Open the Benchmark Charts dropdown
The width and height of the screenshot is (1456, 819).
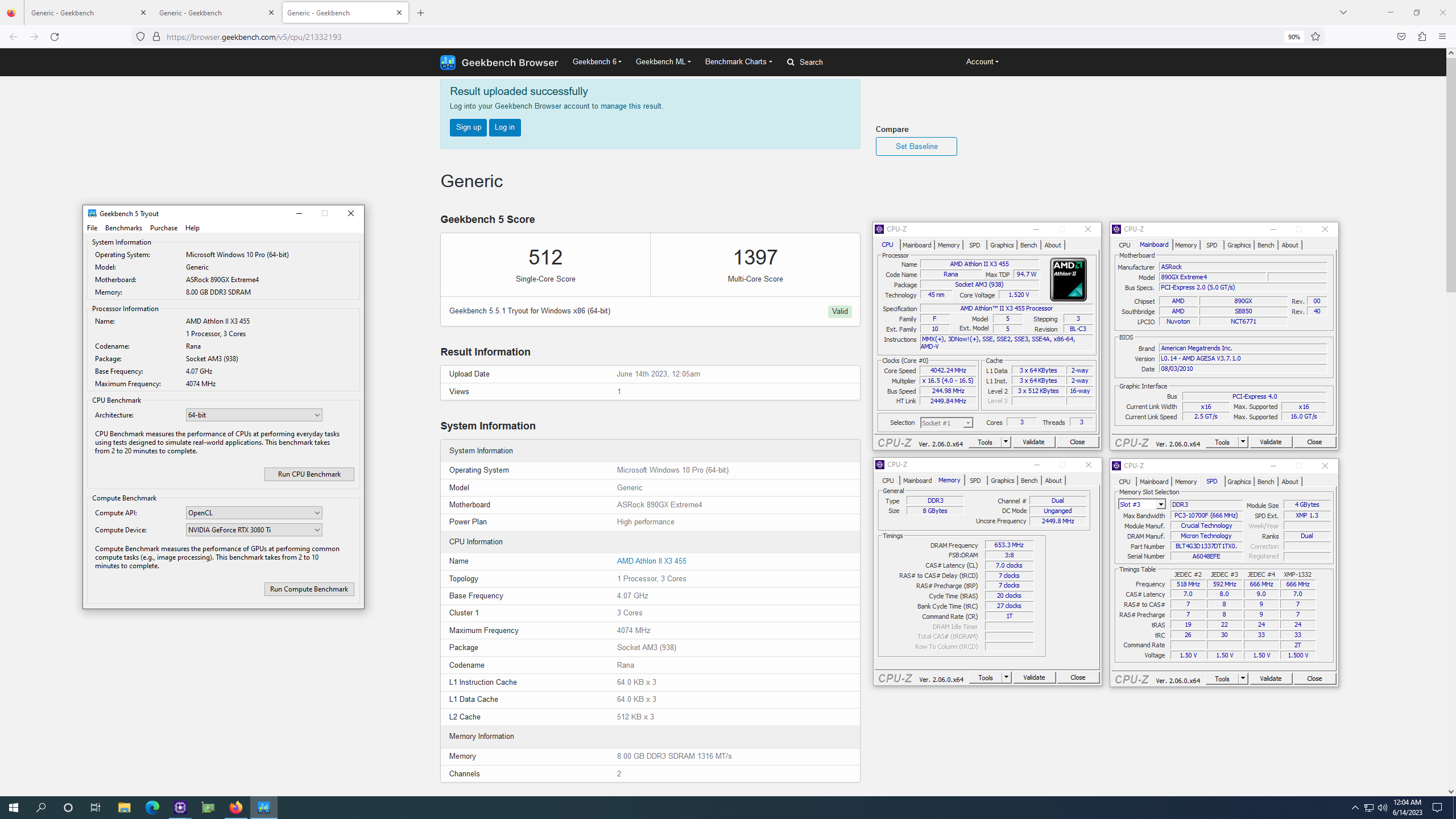(738, 62)
